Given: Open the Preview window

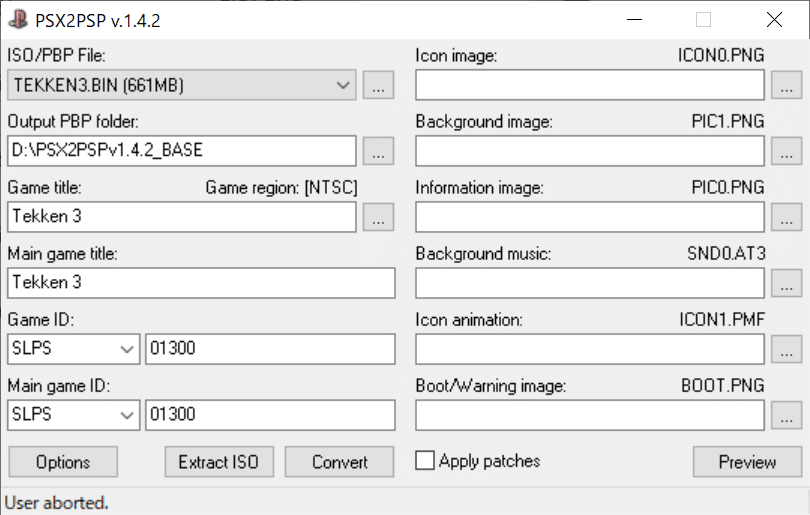Looking at the screenshot, I should (747, 462).
